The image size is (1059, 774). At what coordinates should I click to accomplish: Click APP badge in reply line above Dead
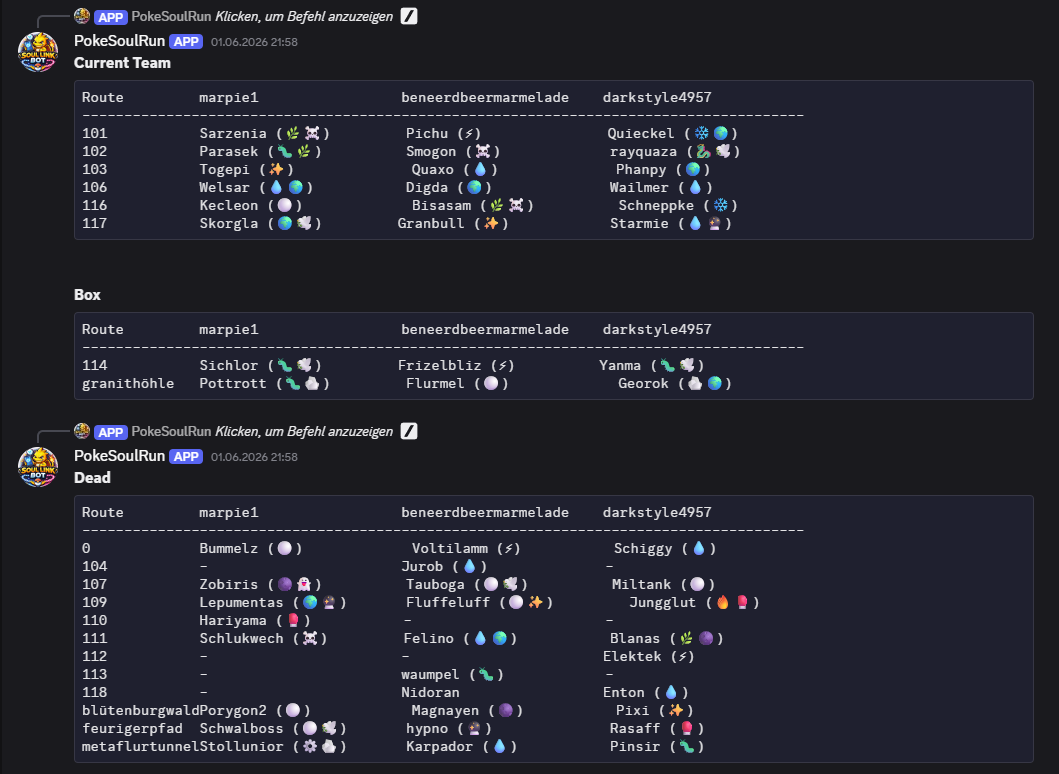click(111, 432)
